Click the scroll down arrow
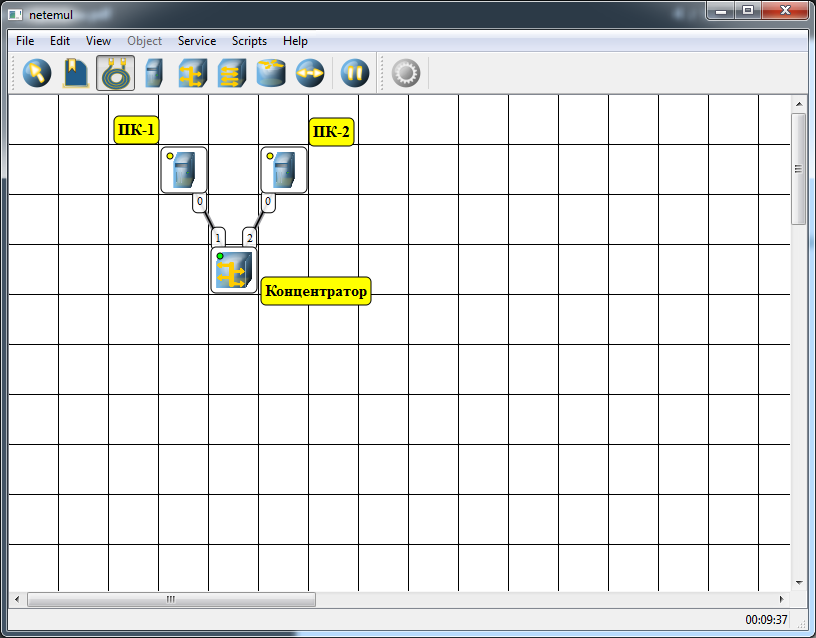Image resolution: width=816 pixels, height=638 pixels. coord(798,583)
